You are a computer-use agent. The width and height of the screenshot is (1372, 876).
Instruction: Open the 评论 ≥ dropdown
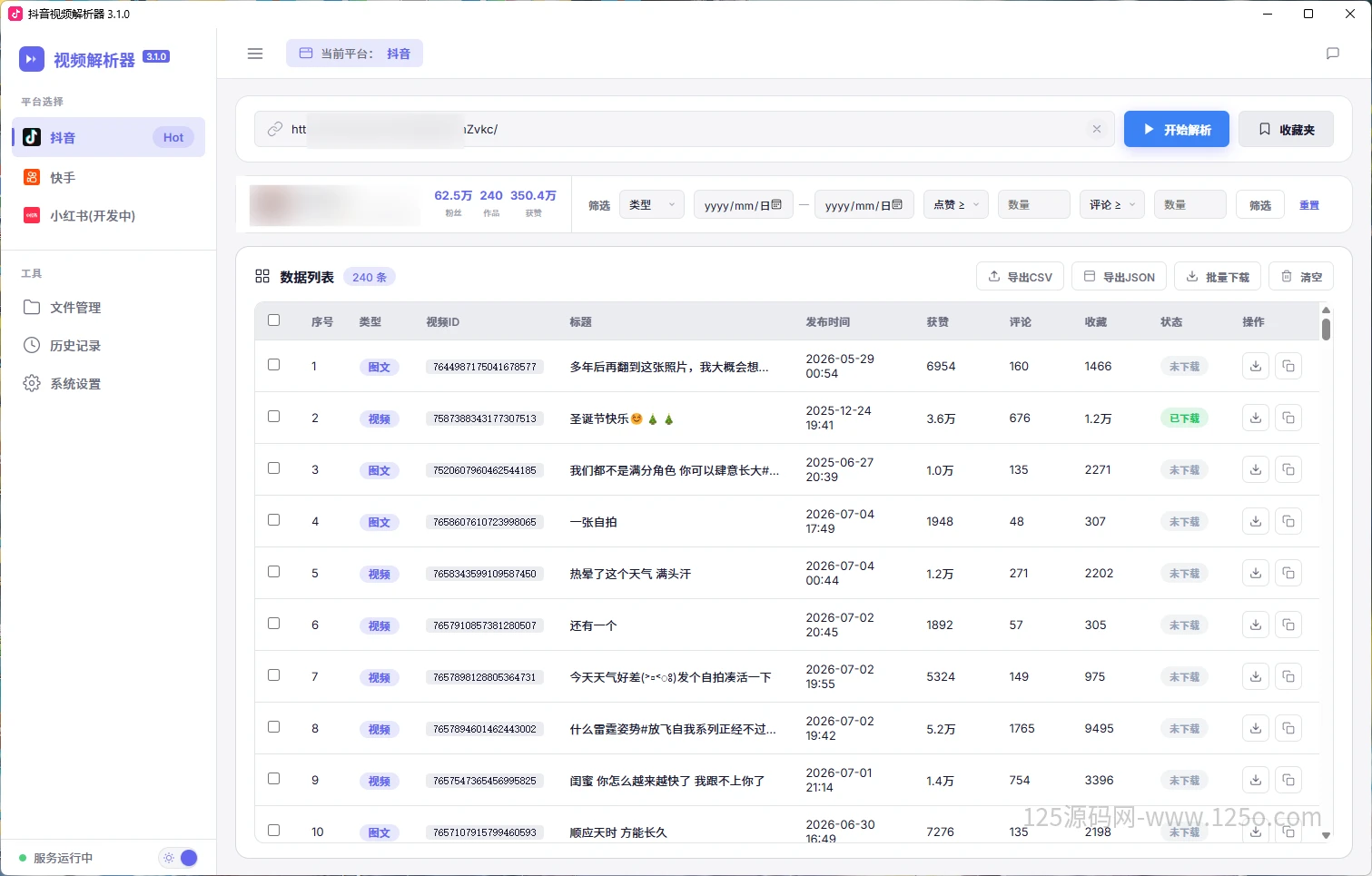pos(1112,205)
